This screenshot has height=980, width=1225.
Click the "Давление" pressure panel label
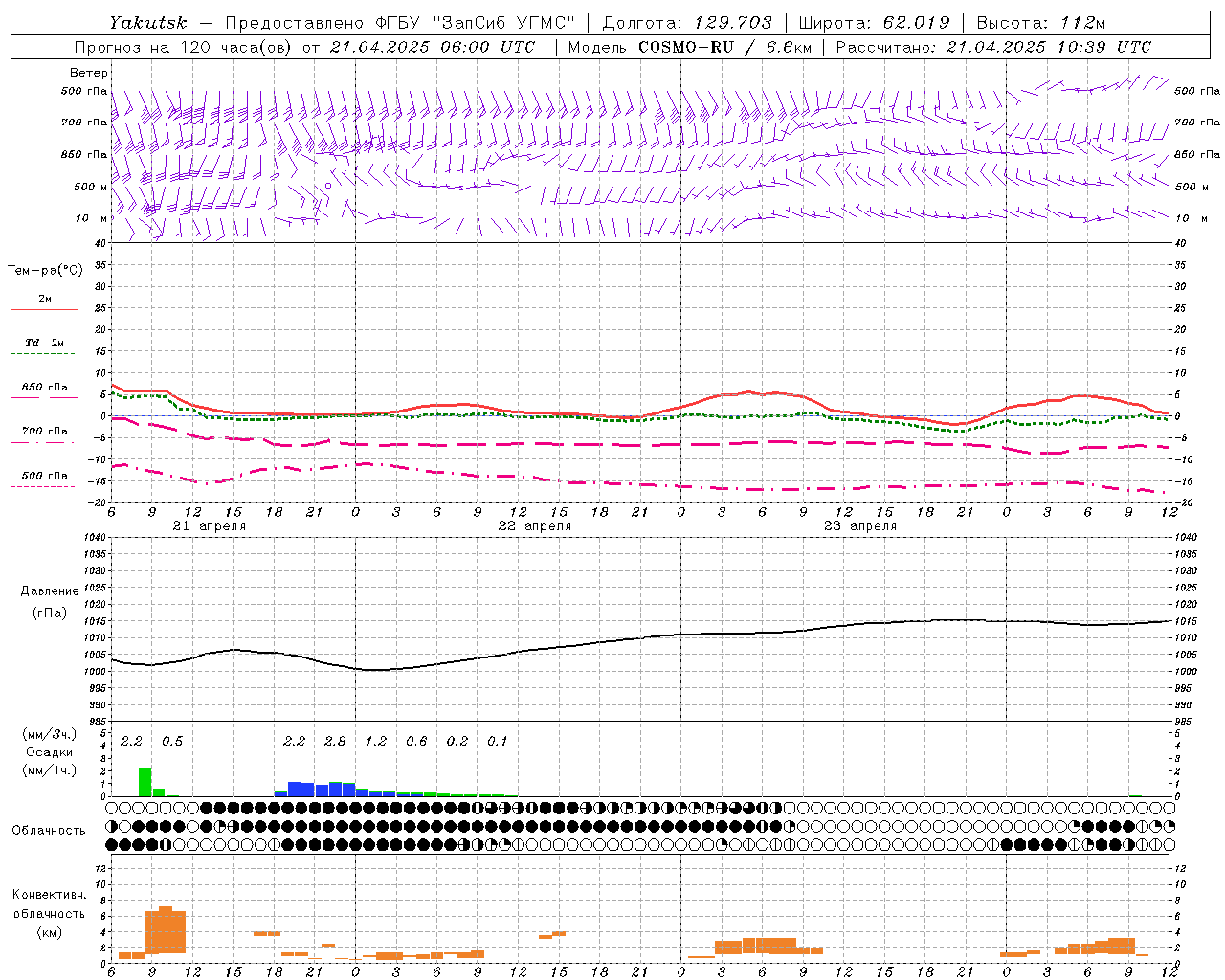pyautogui.click(x=49, y=591)
